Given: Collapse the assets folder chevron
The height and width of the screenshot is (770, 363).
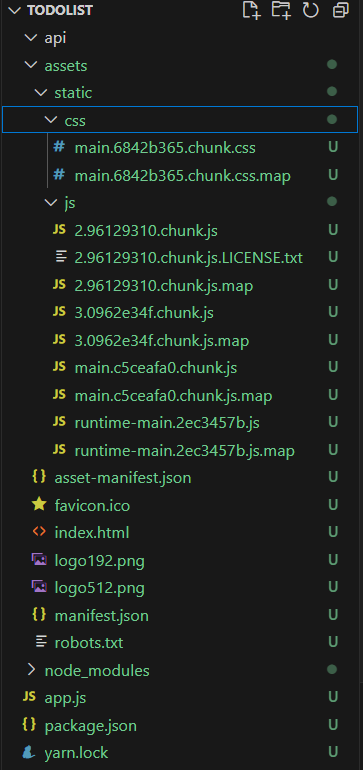Looking at the screenshot, I should click(31, 65).
